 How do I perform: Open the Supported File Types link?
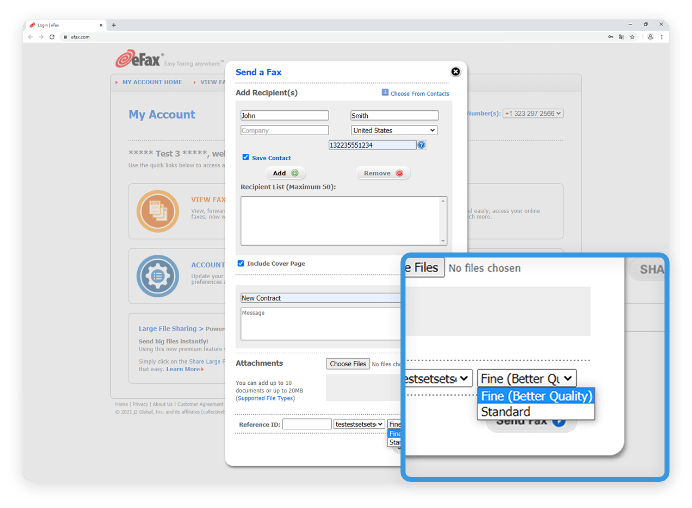(265, 398)
